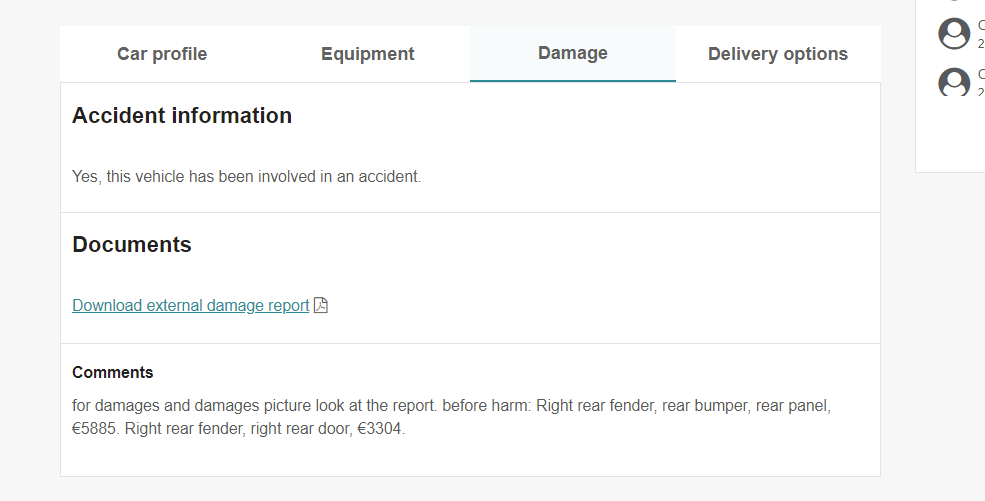Screen dimensions: 985x501
Task: Click the text next to first avatar
Action: point(981,34)
